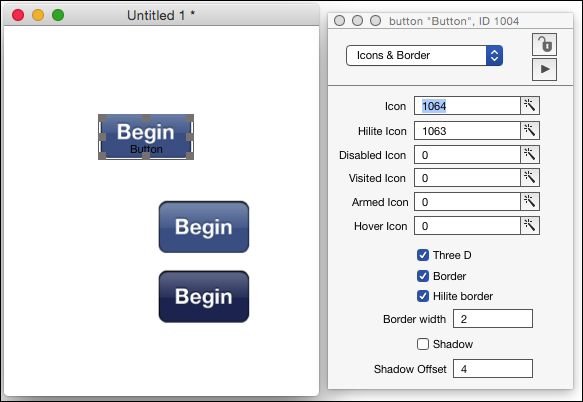This screenshot has height=402, width=583.
Task: Open icon chooser for Disabled Icon
Action: tap(529, 155)
